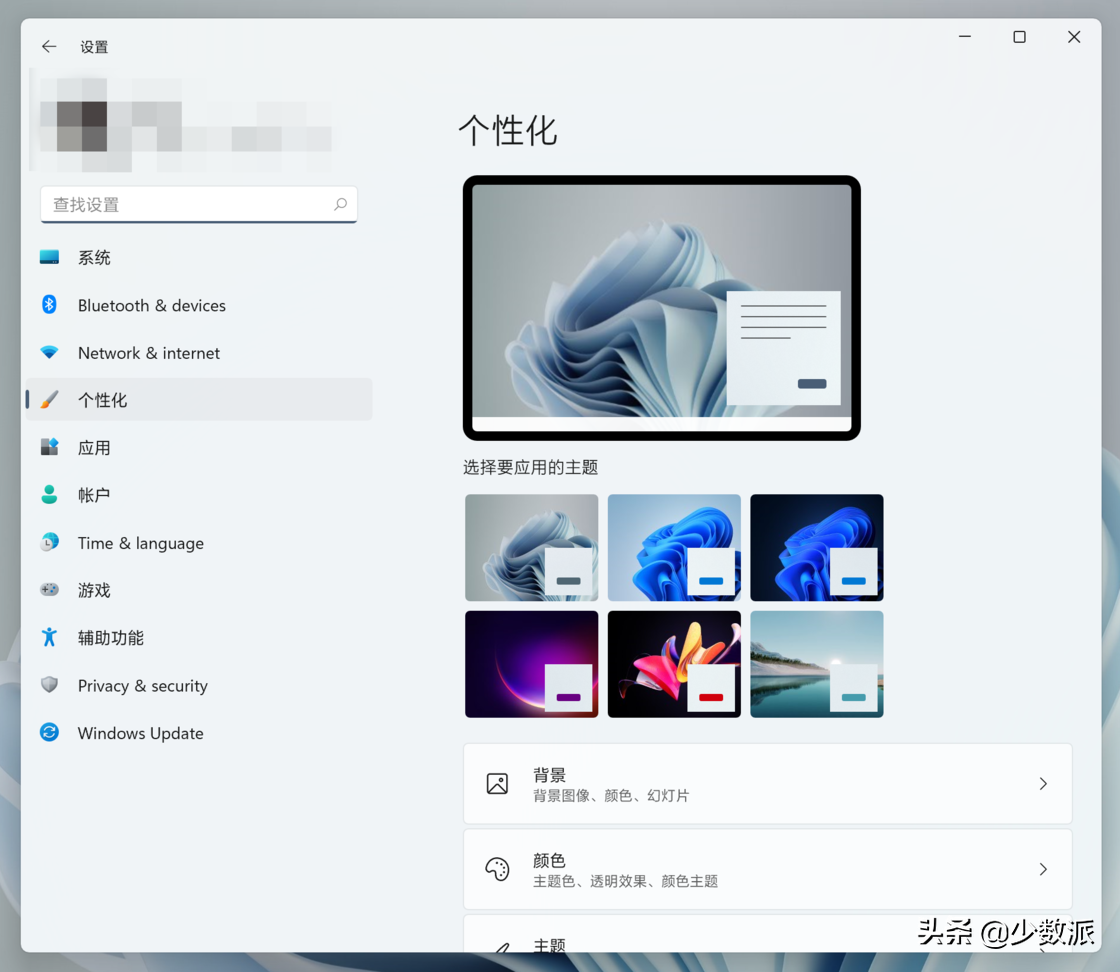The image size is (1120, 972).
Task: Open 颜色 settings for 主题色
Action: coord(768,869)
